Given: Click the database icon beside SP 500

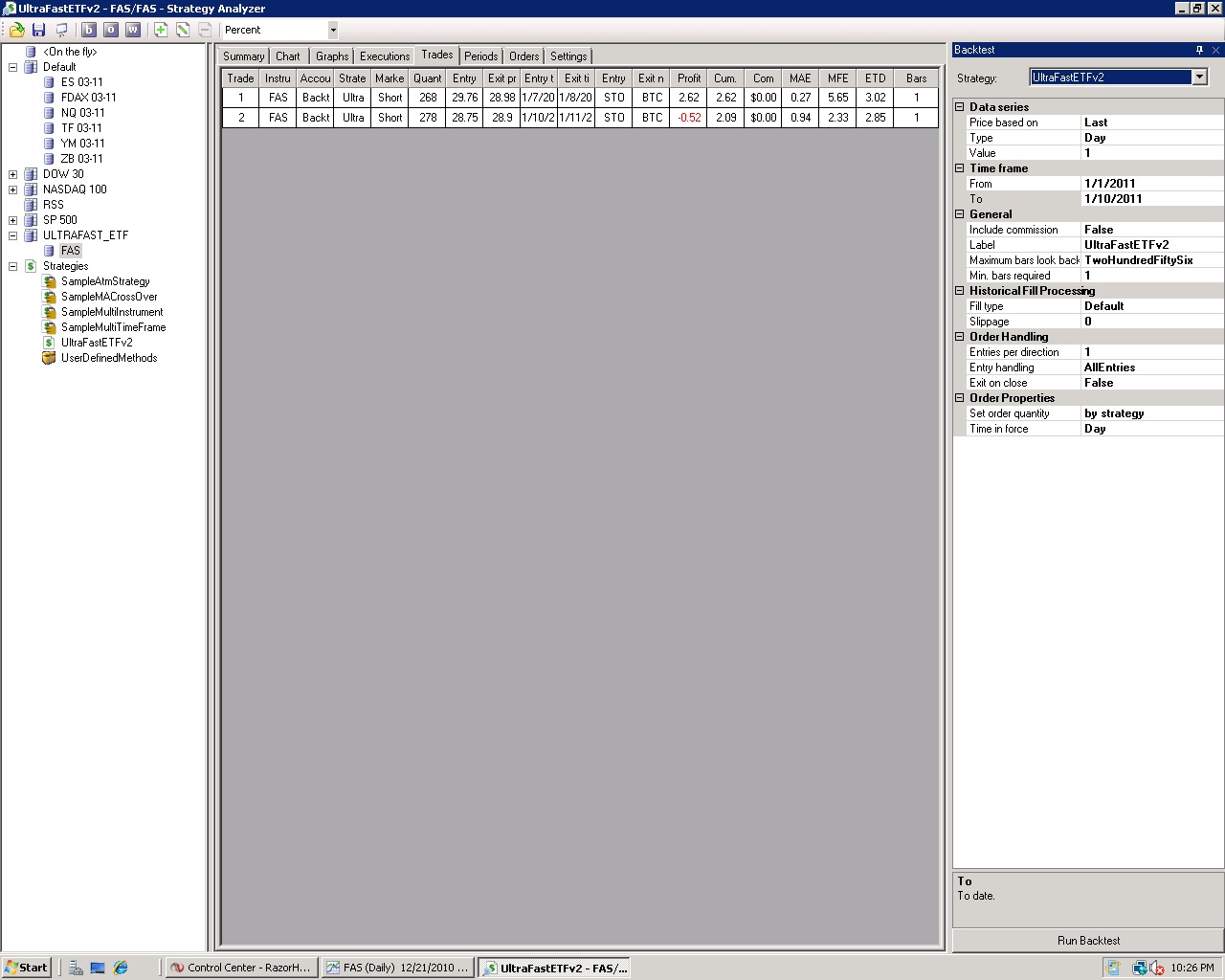Looking at the screenshot, I should click(31, 220).
